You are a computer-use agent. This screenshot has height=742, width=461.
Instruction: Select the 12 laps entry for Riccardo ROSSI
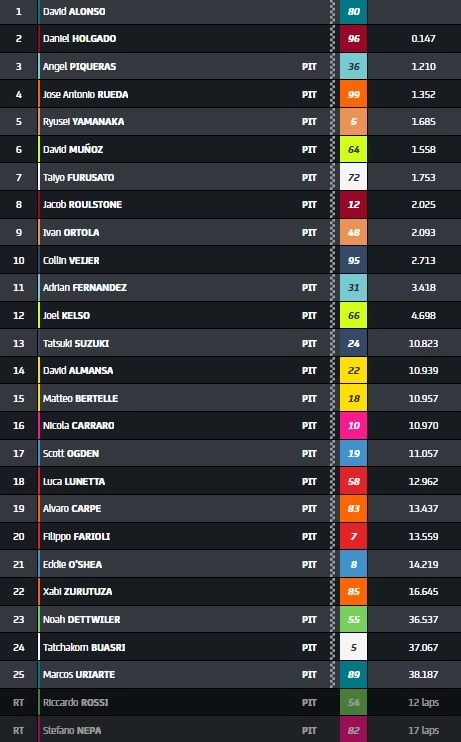tap(424, 702)
